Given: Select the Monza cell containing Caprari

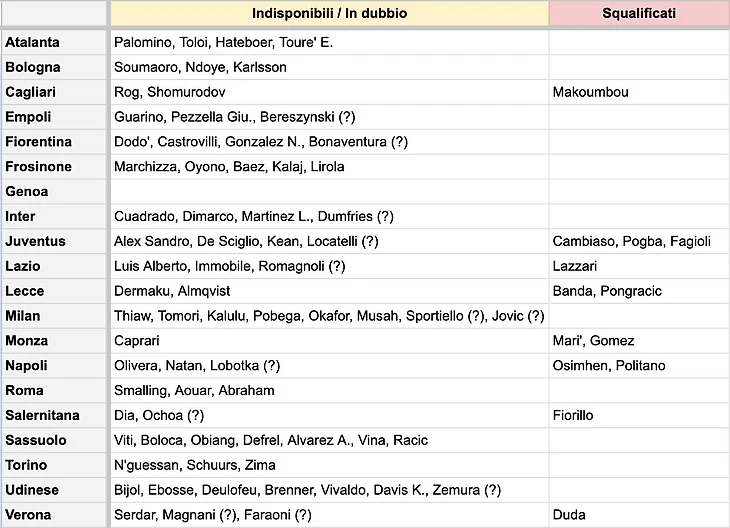Looking at the screenshot, I should tap(330, 341).
